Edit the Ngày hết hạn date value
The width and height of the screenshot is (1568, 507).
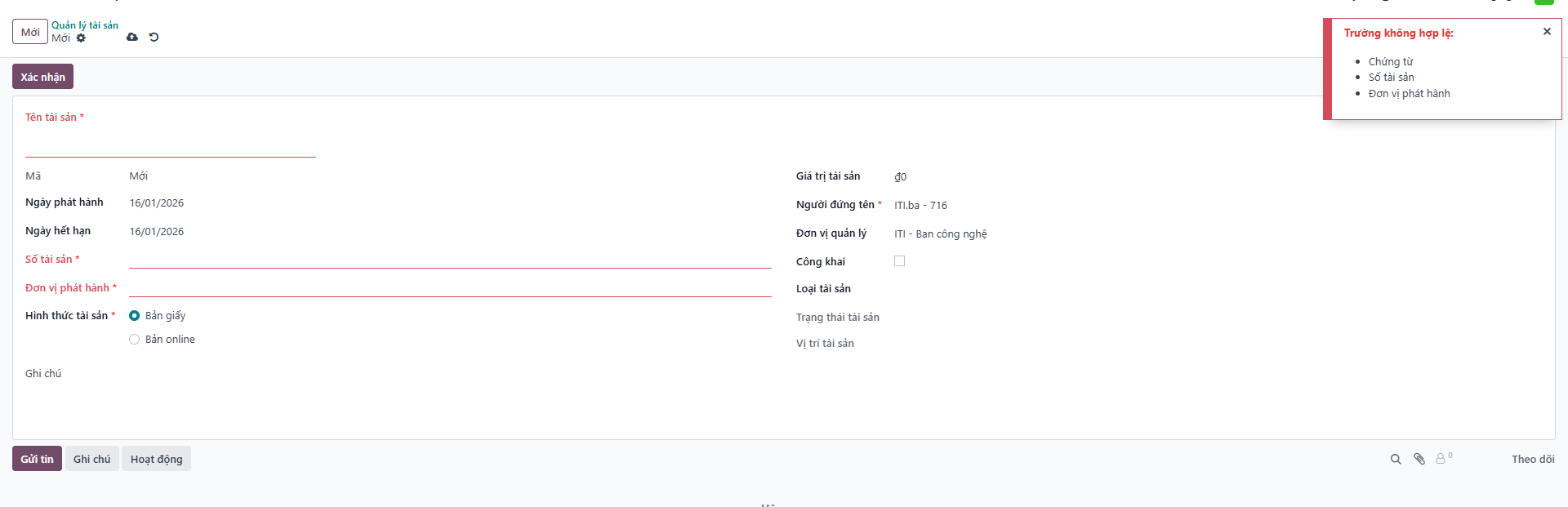click(157, 232)
